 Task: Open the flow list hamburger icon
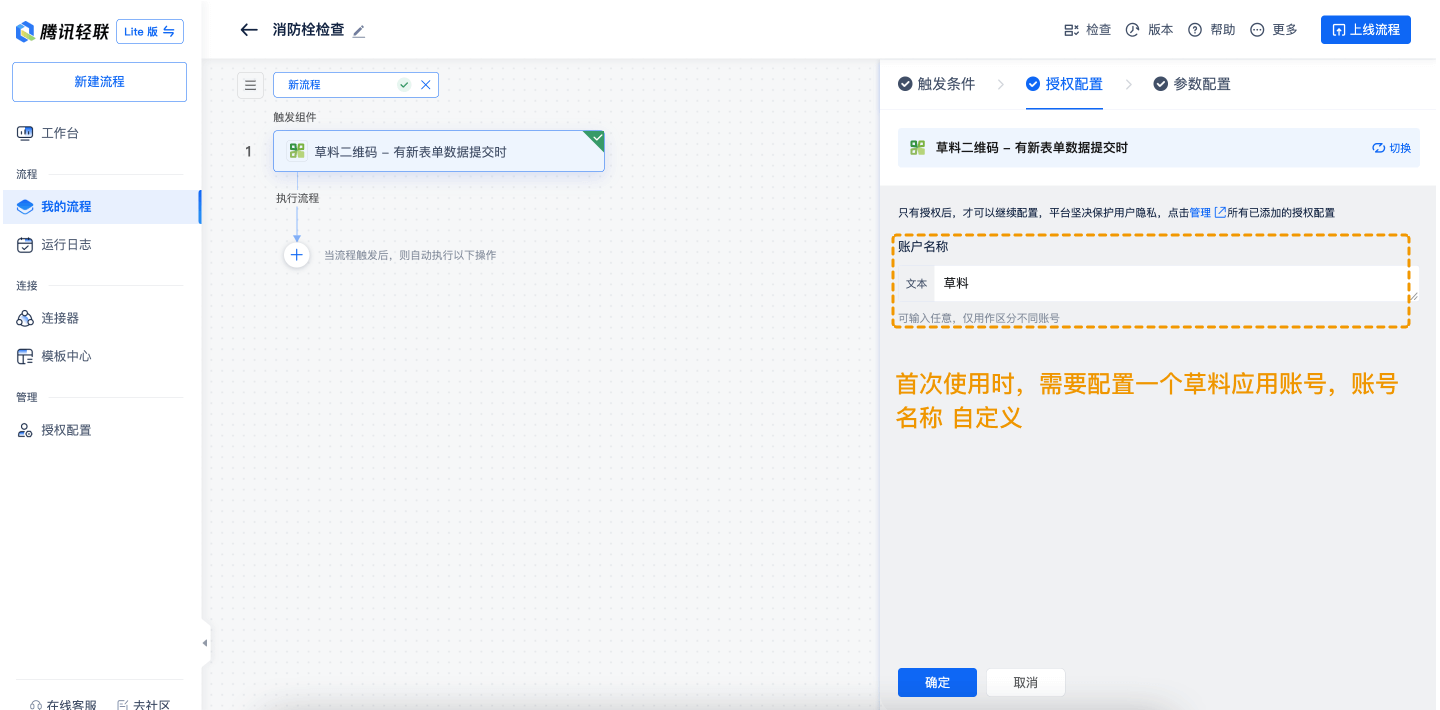[x=250, y=85]
